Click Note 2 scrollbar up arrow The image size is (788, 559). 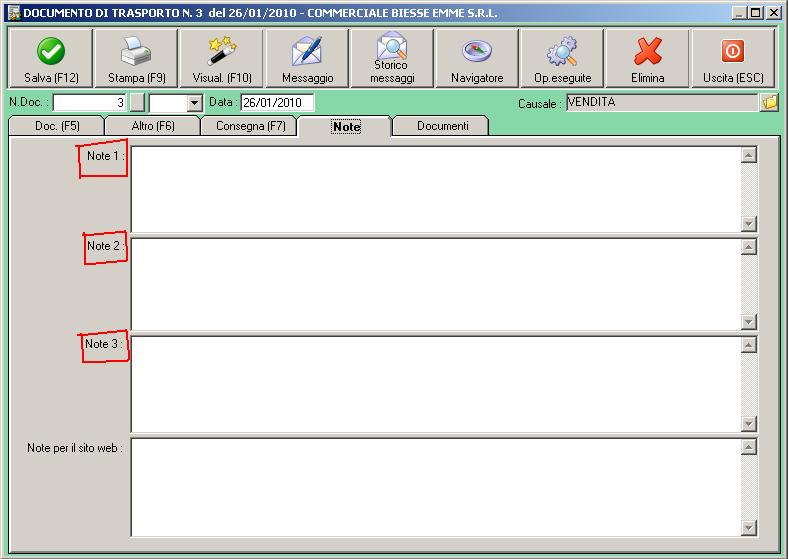(x=749, y=247)
